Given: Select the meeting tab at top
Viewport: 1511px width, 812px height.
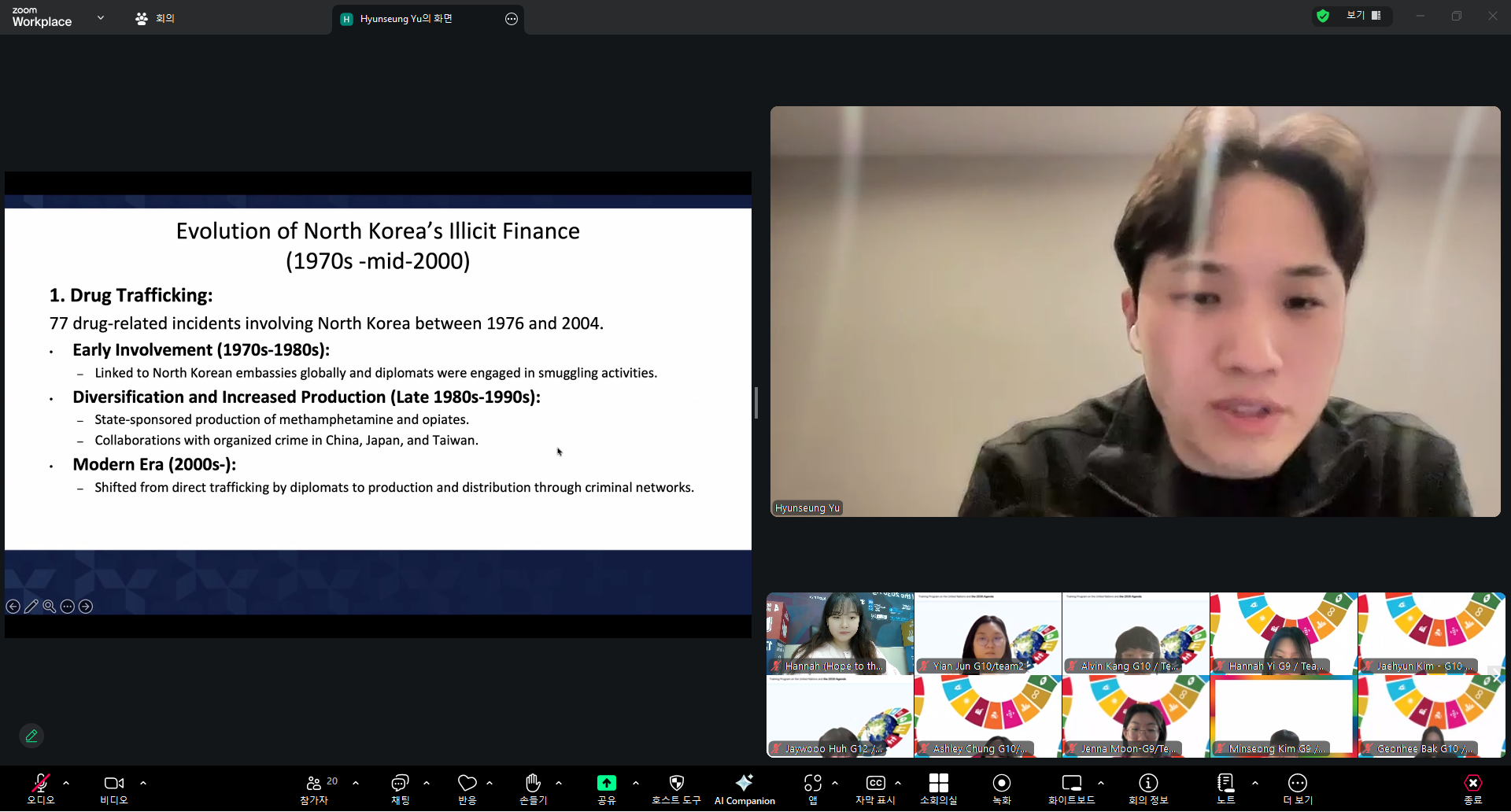Looking at the screenshot, I should (155, 18).
